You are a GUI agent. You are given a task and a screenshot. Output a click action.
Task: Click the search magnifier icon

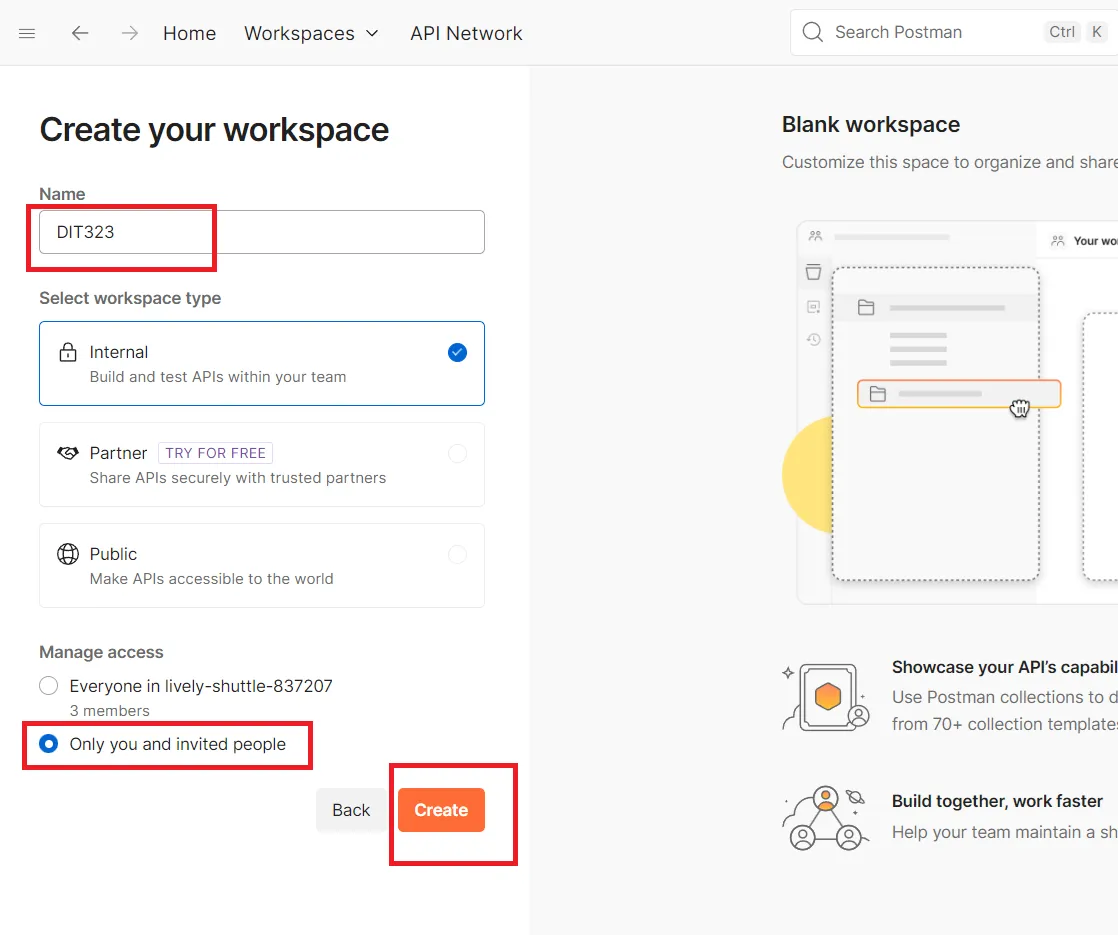click(812, 32)
